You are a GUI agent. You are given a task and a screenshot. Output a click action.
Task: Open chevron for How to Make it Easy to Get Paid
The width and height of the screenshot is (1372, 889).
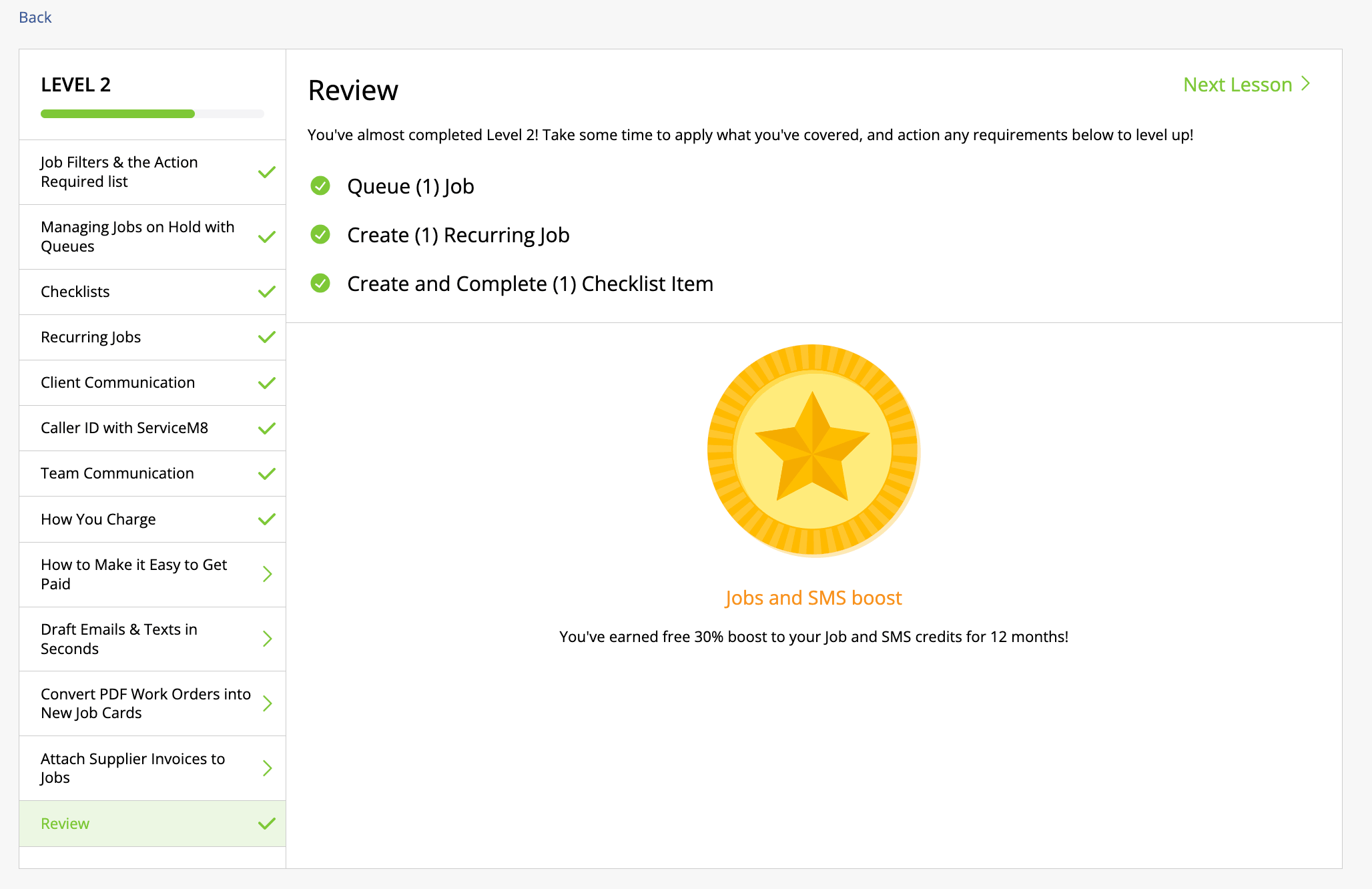click(268, 574)
